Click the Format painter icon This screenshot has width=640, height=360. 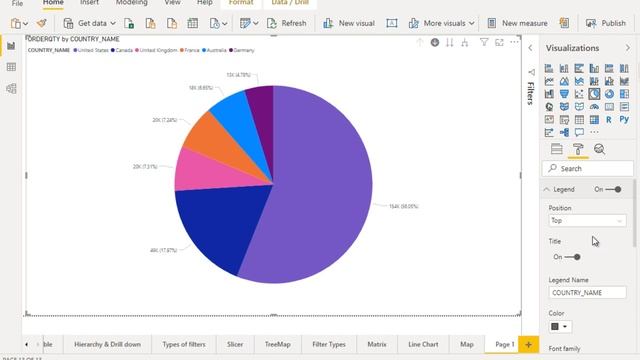42,23
